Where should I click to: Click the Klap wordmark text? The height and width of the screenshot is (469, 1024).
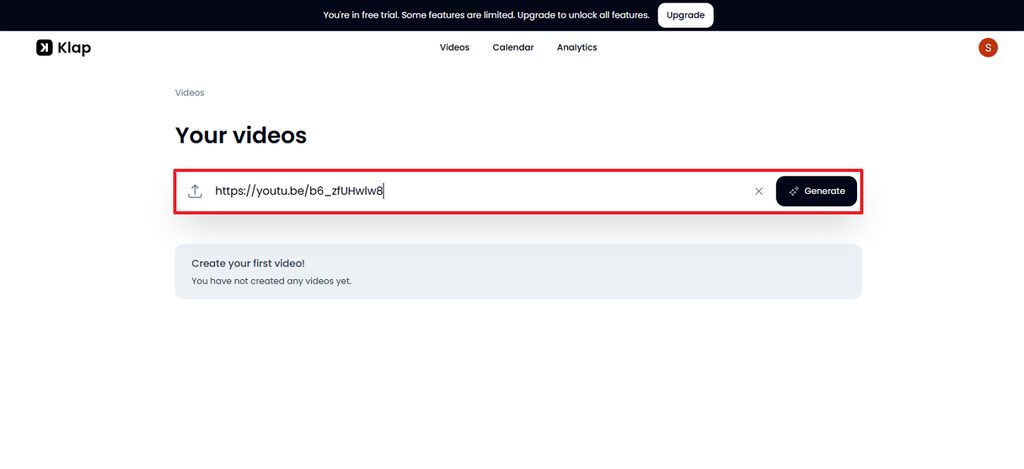(74, 48)
